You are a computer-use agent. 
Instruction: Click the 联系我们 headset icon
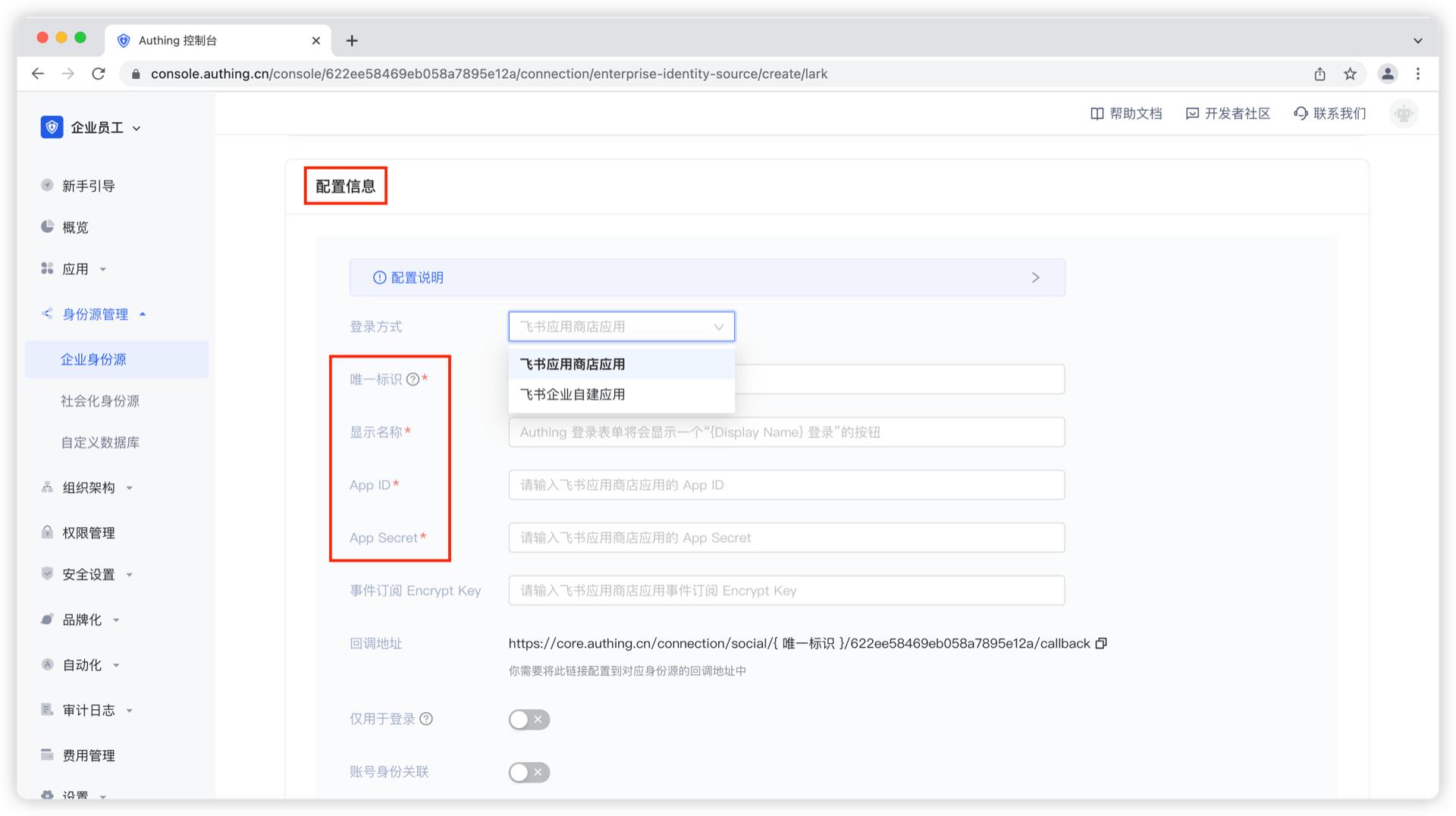click(x=1301, y=114)
